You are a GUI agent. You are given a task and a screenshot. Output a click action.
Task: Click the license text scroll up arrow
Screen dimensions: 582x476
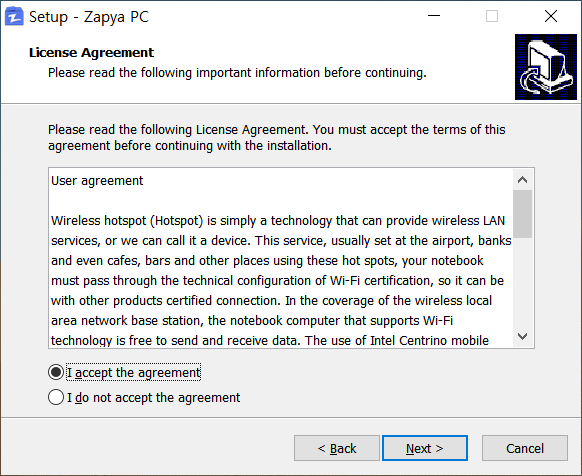523,180
